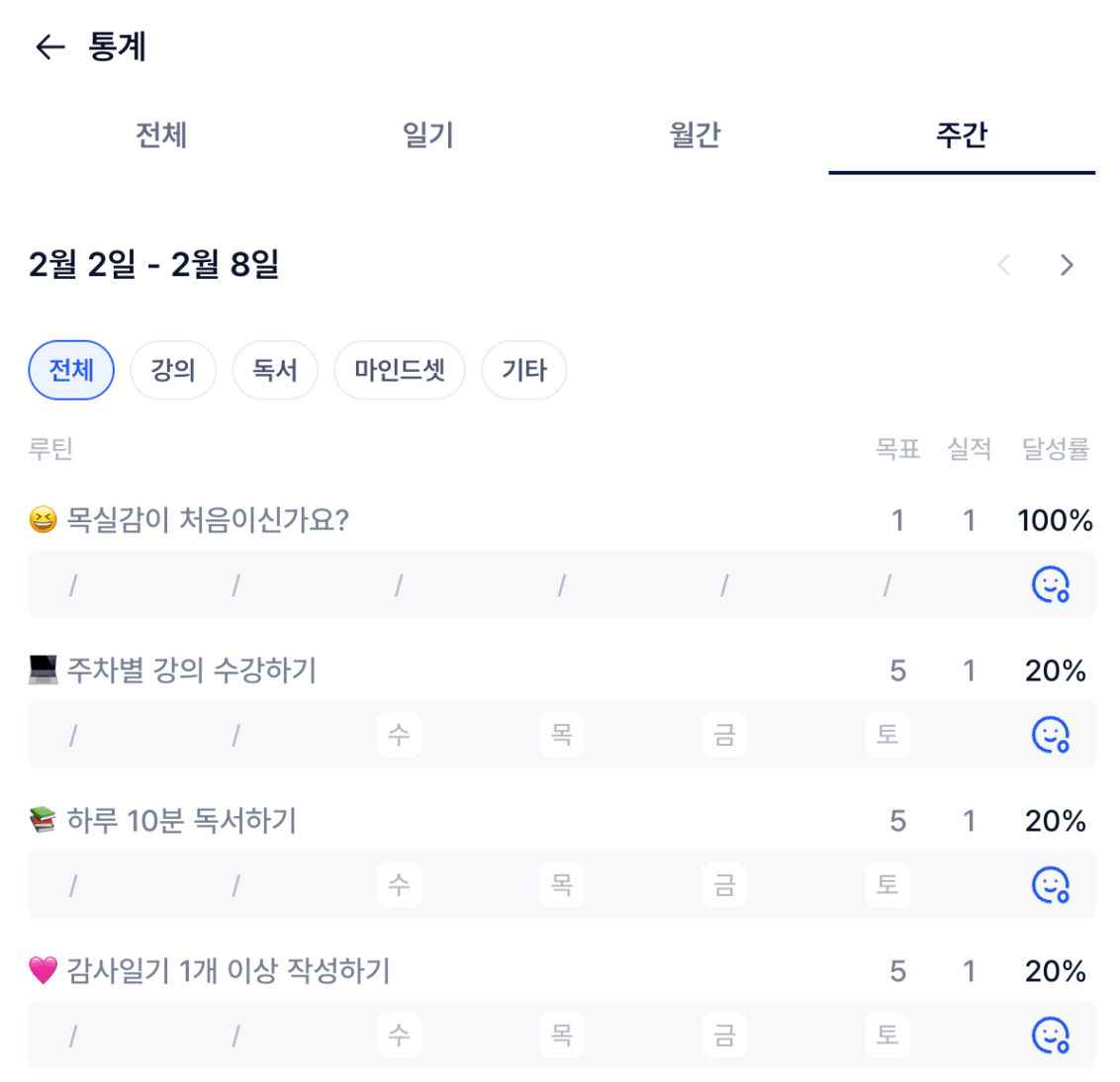This screenshot has height=1082, width=1120.
Task: Tap smiley icon in 하루 10분 독서하기 row
Action: [x=1050, y=885]
